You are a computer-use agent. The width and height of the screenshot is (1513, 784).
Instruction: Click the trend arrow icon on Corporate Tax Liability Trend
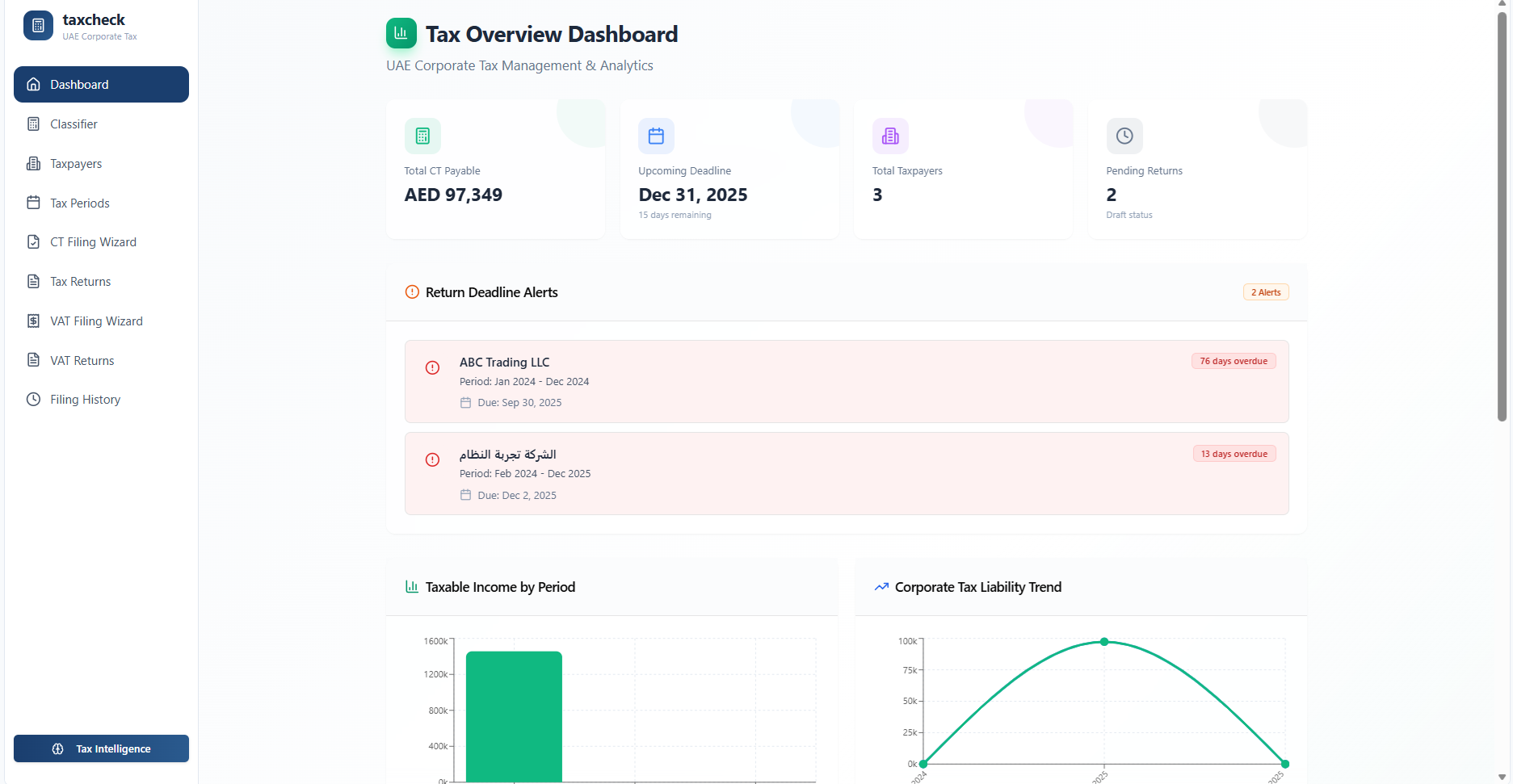tap(881, 586)
